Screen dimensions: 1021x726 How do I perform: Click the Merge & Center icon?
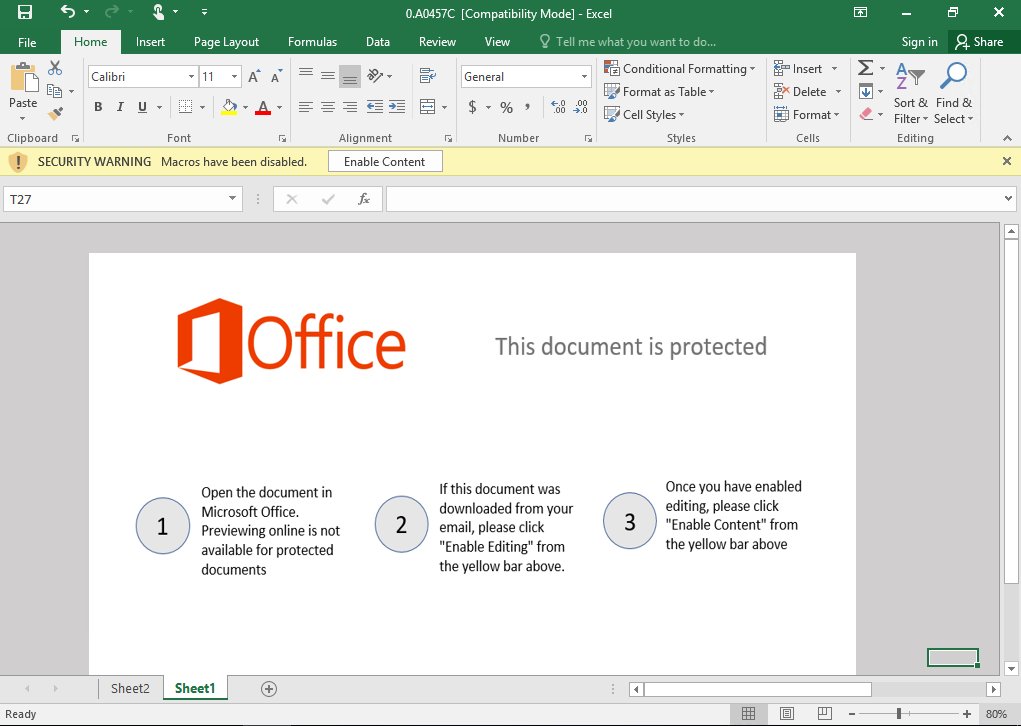coord(427,107)
